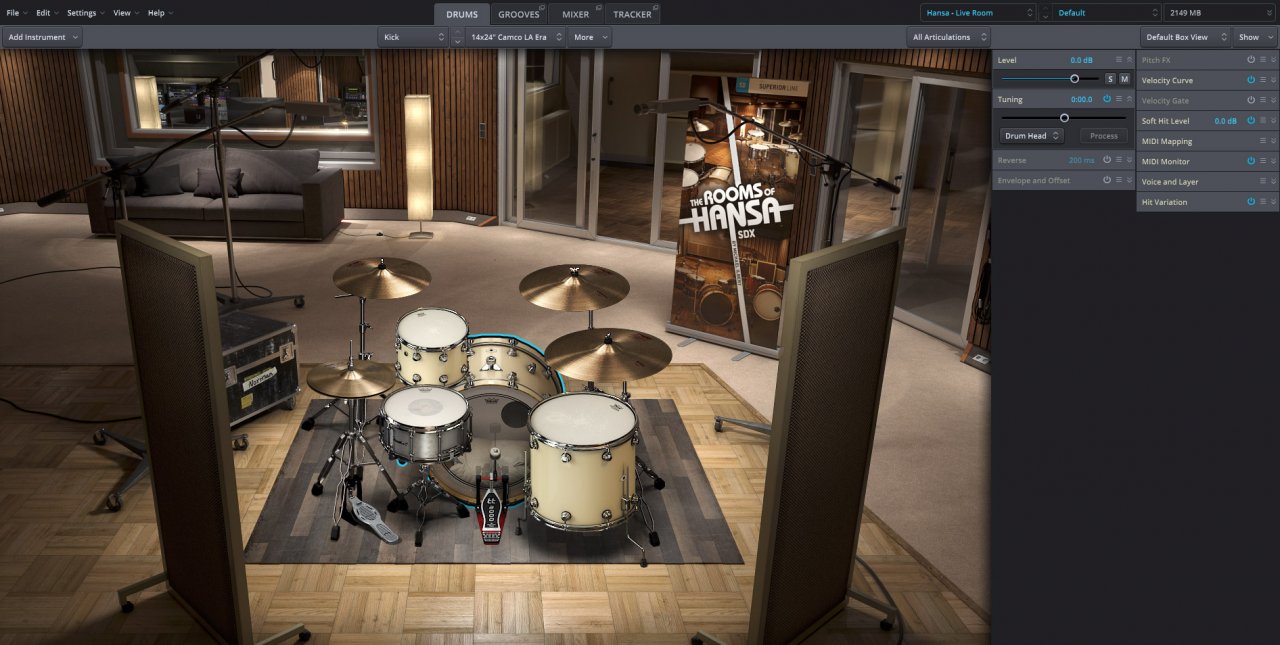Enable the Velocity Gate power button
Screen dimensions: 1280x645
tap(1251, 100)
